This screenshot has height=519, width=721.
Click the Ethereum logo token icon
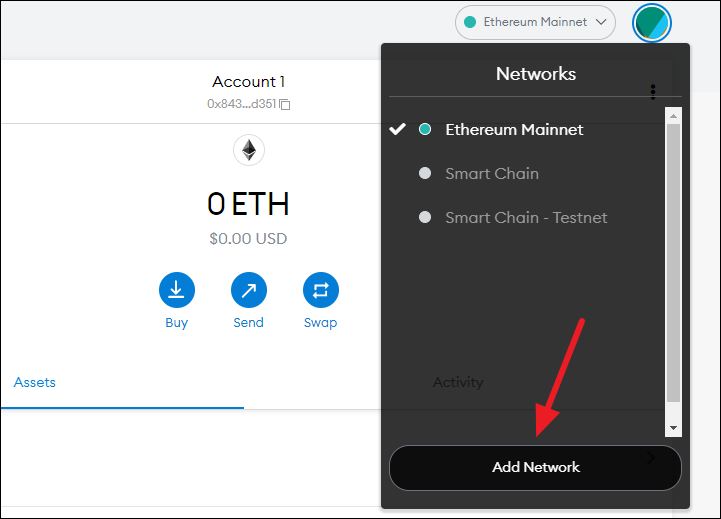pyautogui.click(x=249, y=150)
